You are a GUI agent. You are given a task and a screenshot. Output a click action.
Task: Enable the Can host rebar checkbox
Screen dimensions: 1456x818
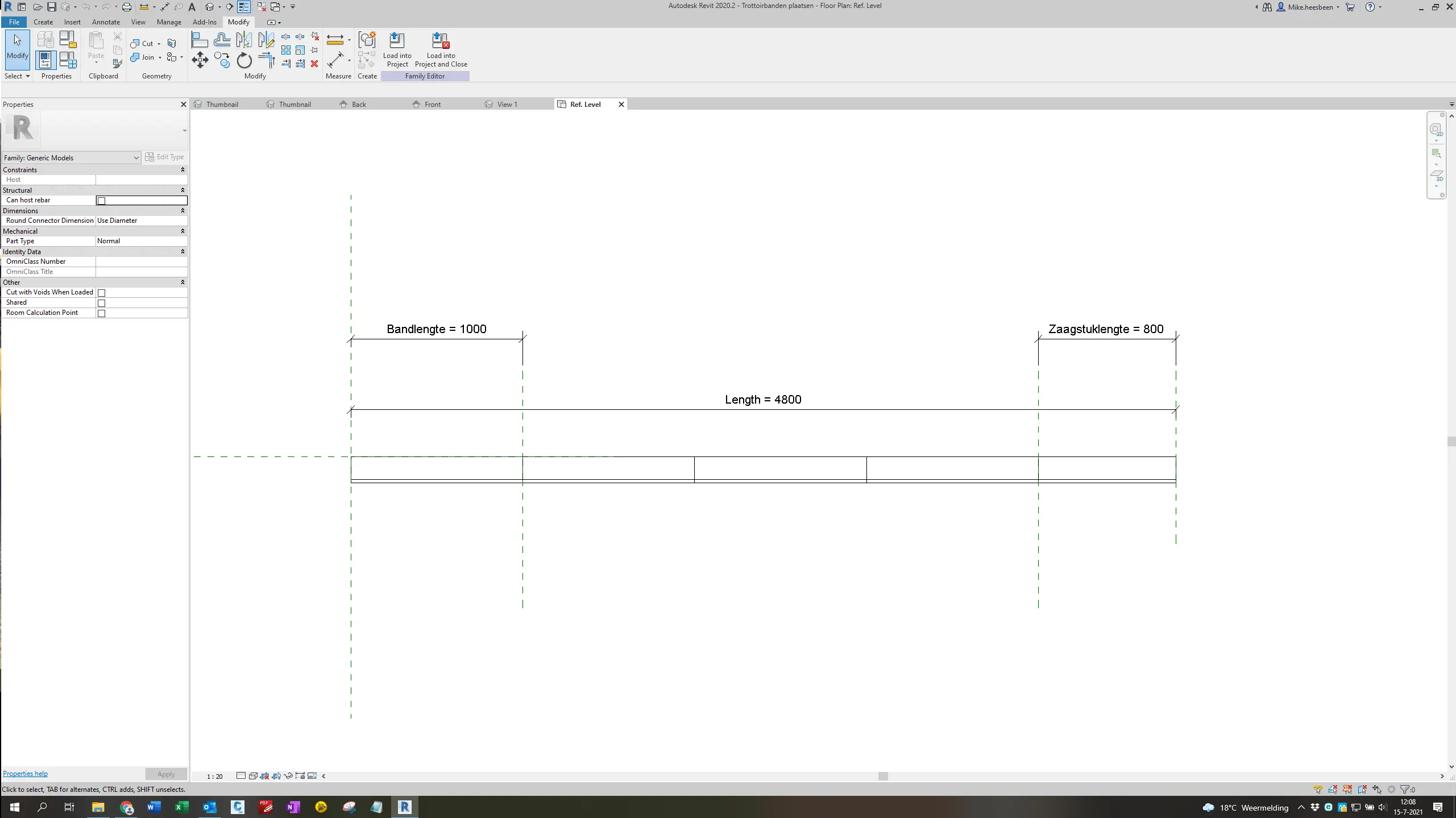tap(101, 201)
